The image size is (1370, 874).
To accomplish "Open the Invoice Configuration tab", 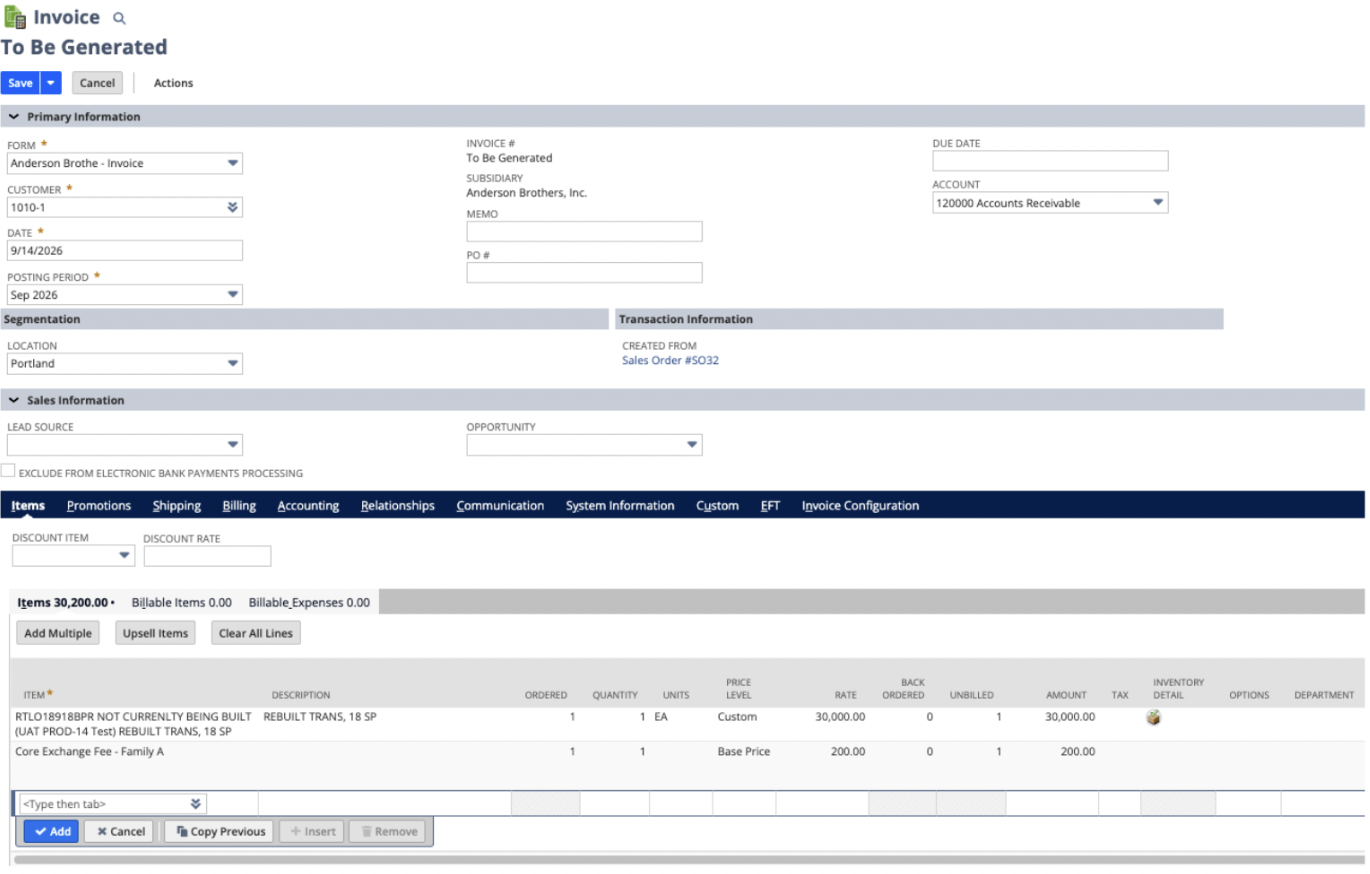I will (860, 506).
